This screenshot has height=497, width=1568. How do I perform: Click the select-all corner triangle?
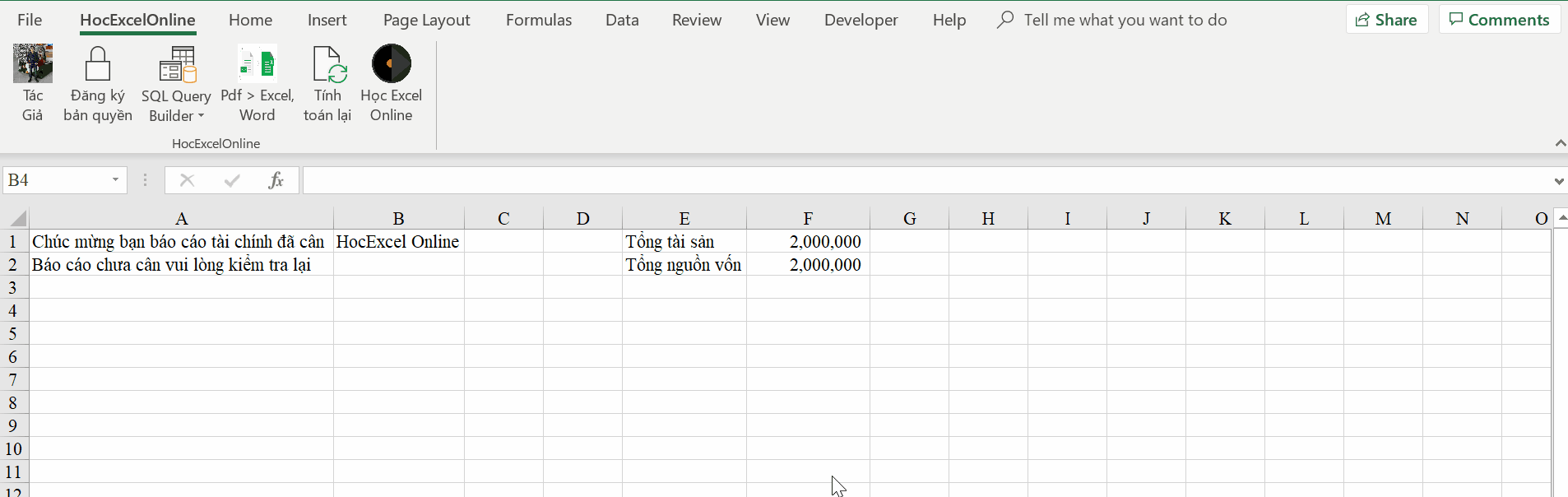[17, 218]
